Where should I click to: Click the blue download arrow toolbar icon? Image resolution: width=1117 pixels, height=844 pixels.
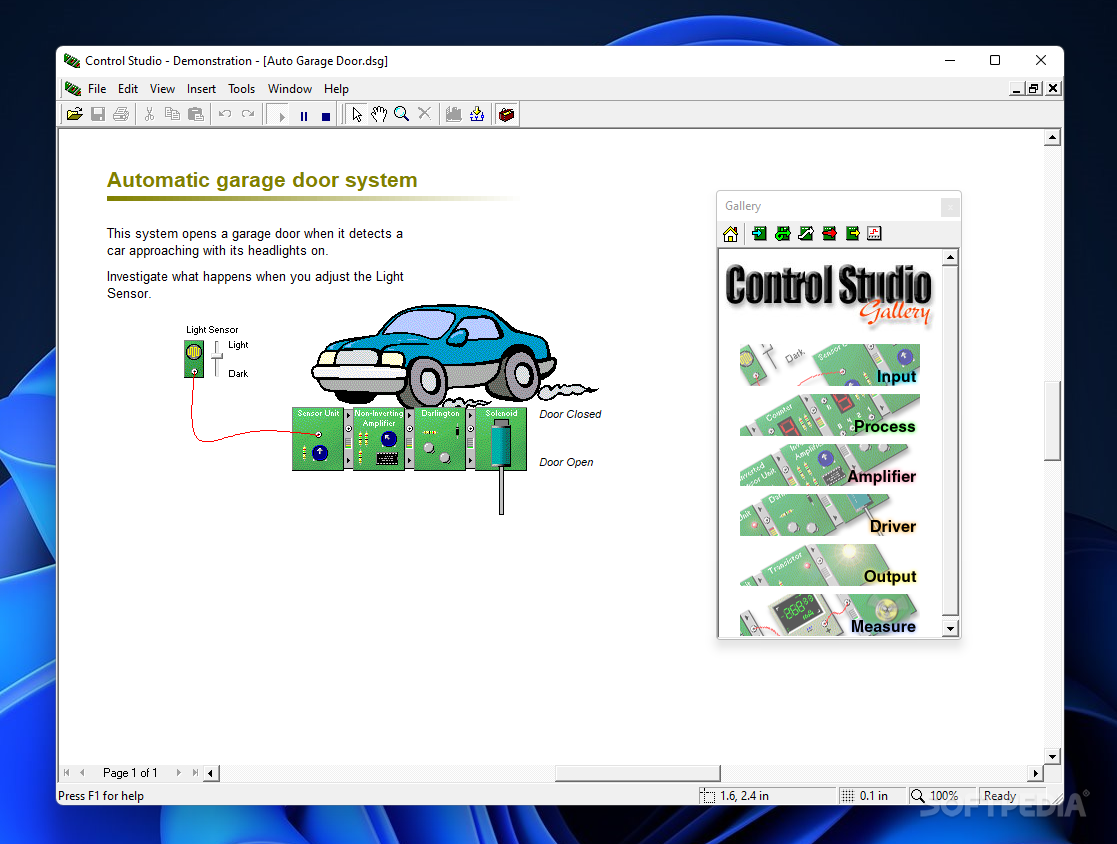pyautogui.click(x=477, y=114)
